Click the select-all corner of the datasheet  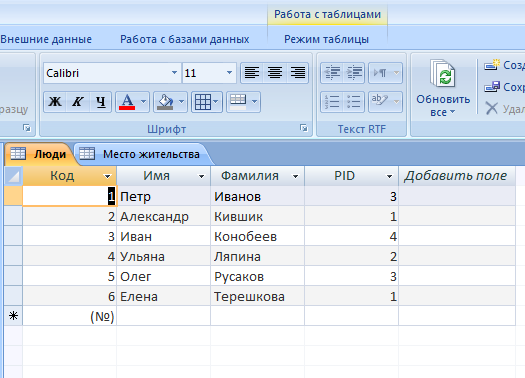tap(13, 176)
